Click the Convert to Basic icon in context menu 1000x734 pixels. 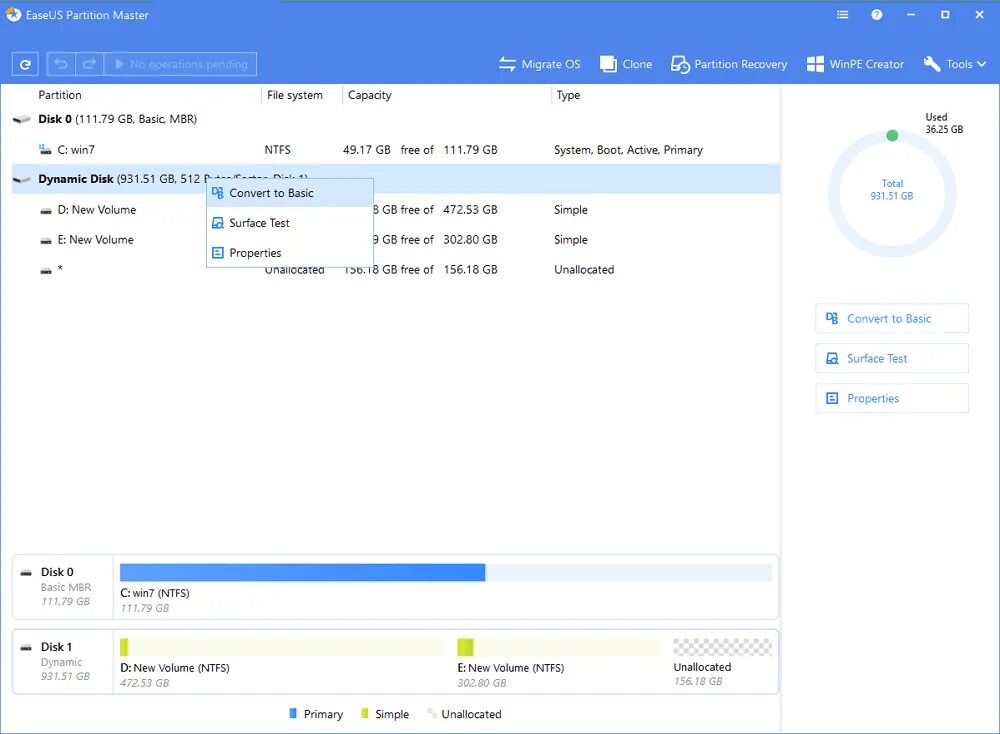click(217, 193)
